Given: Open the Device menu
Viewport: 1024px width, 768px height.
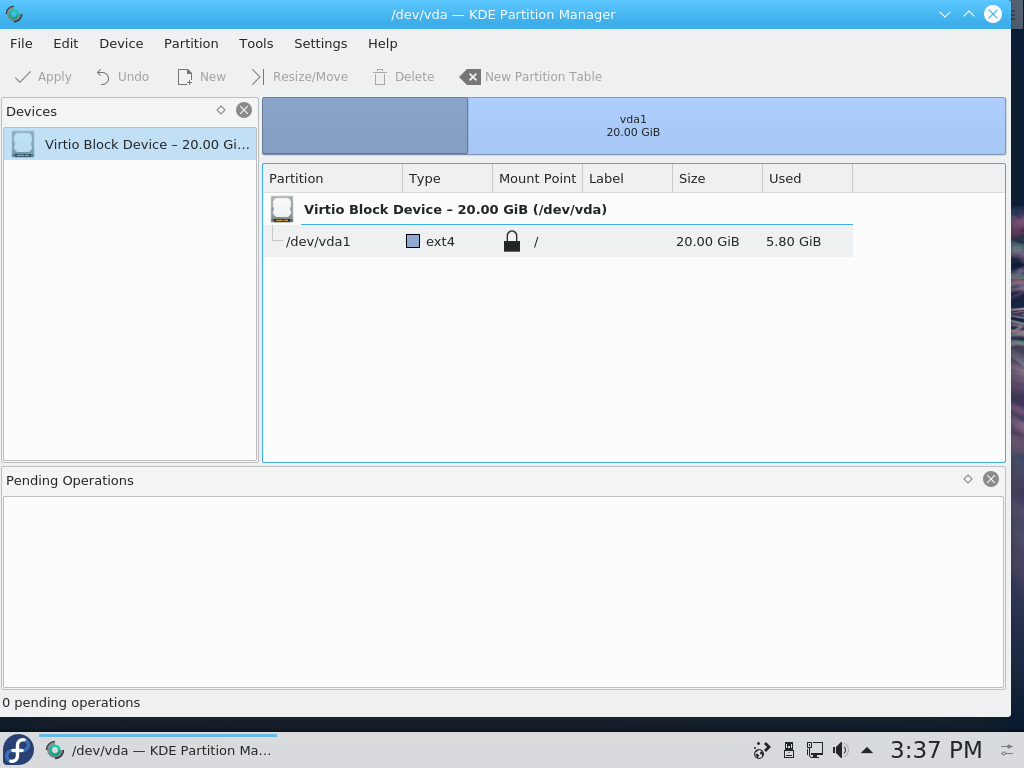Looking at the screenshot, I should pyautogui.click(x=121, y=44).
